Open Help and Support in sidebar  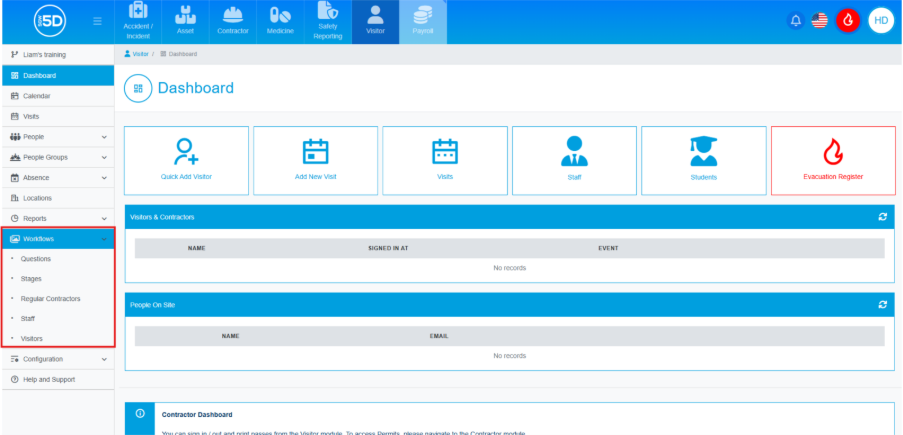(x=49, y=380)
